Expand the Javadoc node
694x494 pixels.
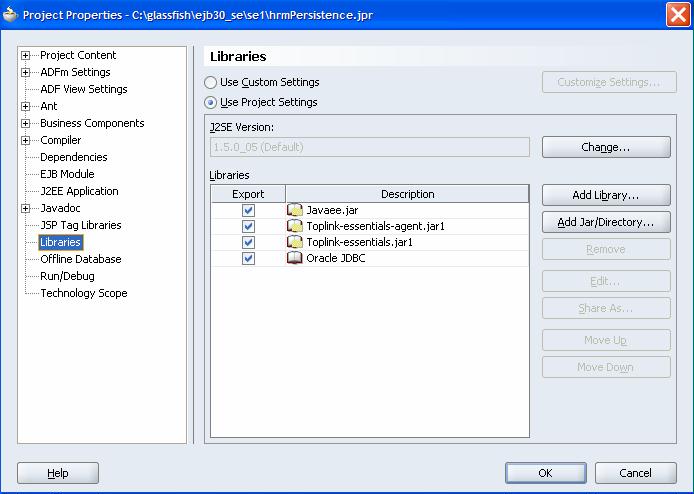coord(26,208)
